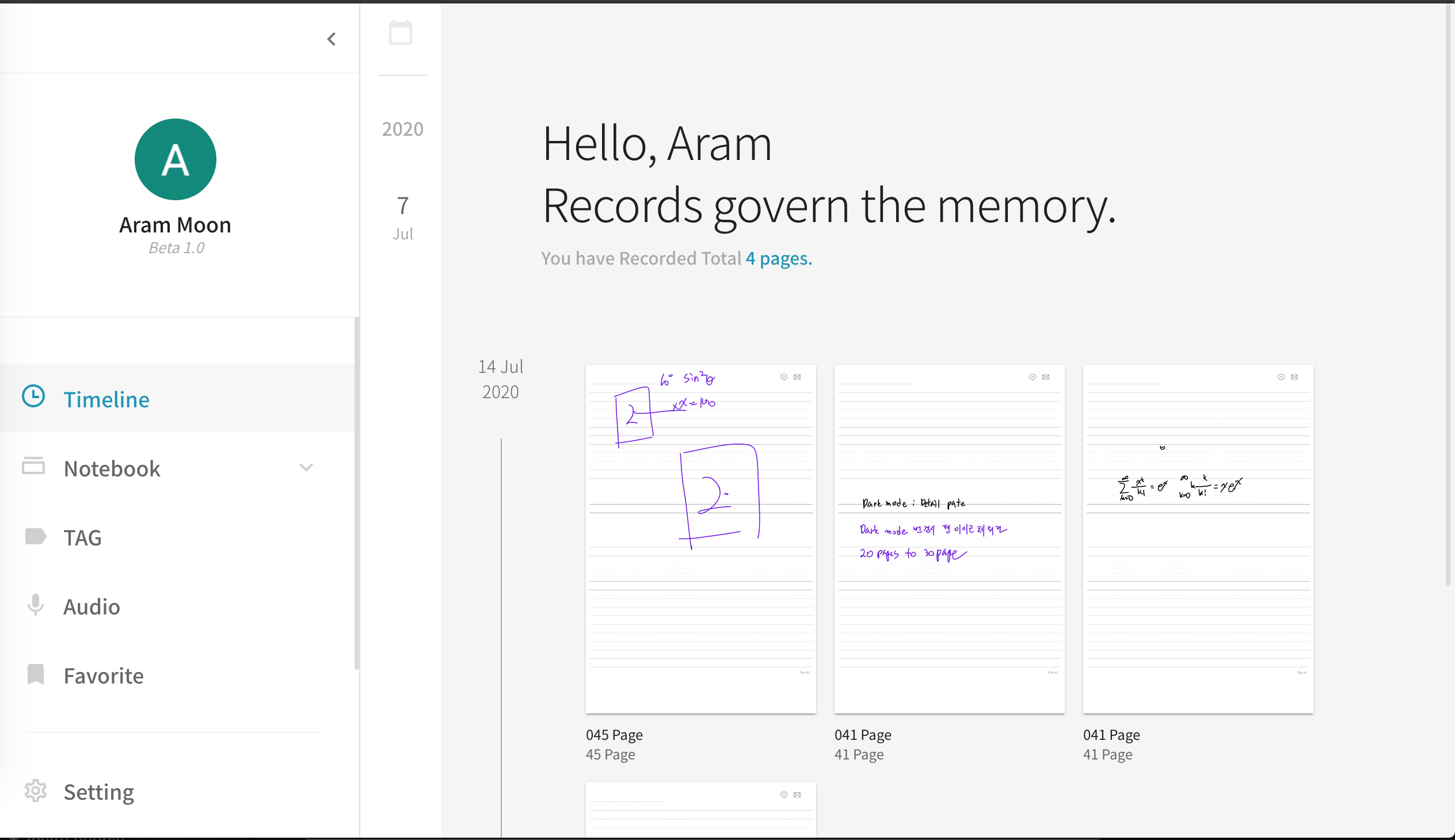Click the Notebook icon in sidebar
This screenshot has width=1455, height=840.
[33, 465]
